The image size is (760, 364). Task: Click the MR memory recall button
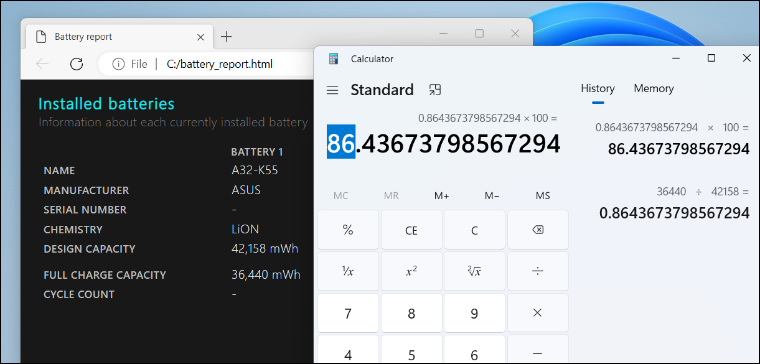(391, 196)
